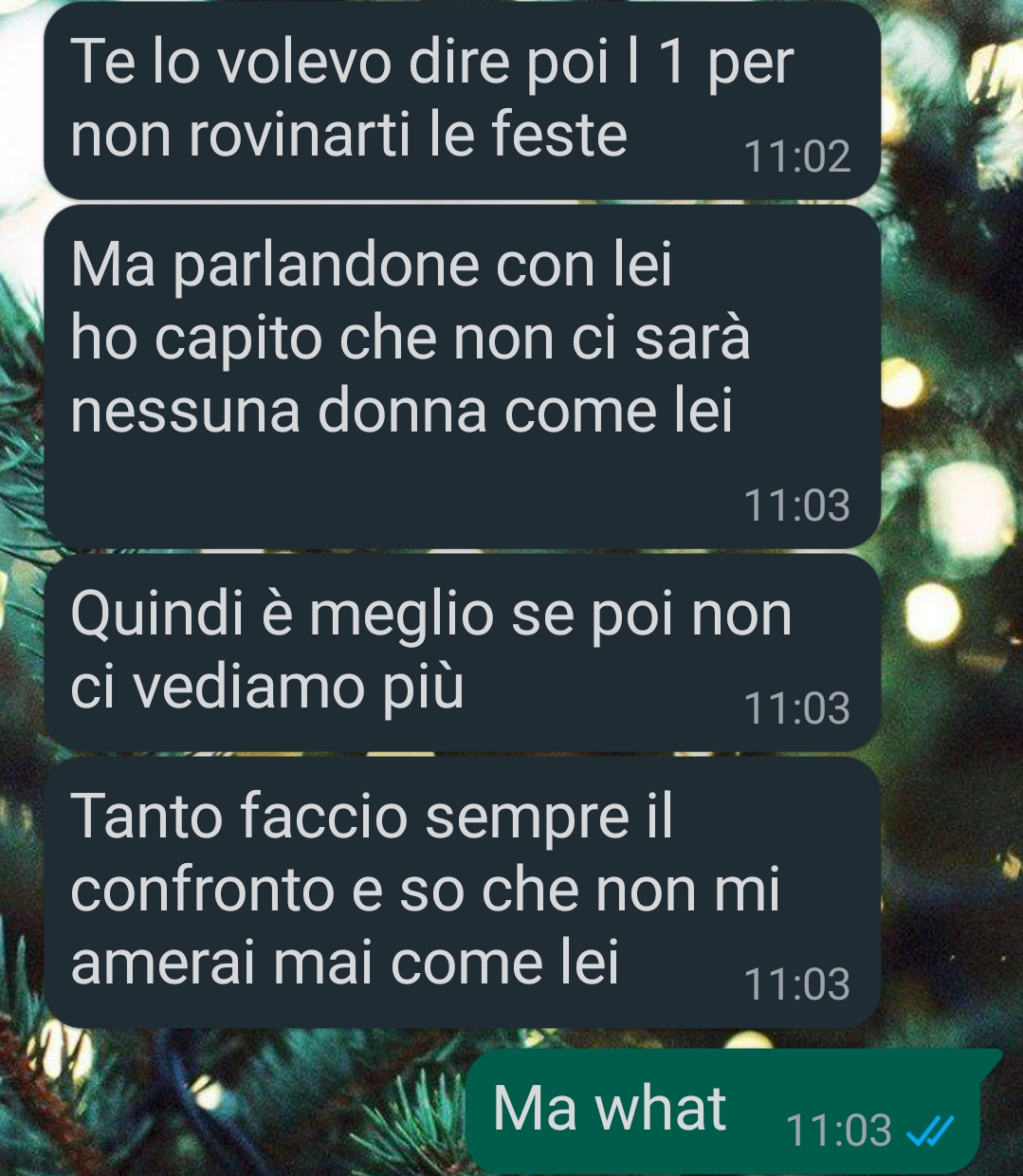The height and width of the screenshot is (1176, 1023).
Task: Select the 'Tanto faccio sempre il confronto' message
Action: pyautogui.click(x=463, y=892)
